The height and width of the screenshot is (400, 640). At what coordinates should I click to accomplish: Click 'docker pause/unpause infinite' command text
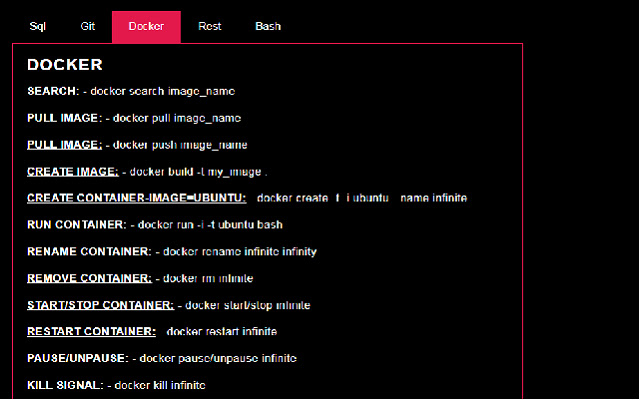pyautogui.click(x=218, y=359)
